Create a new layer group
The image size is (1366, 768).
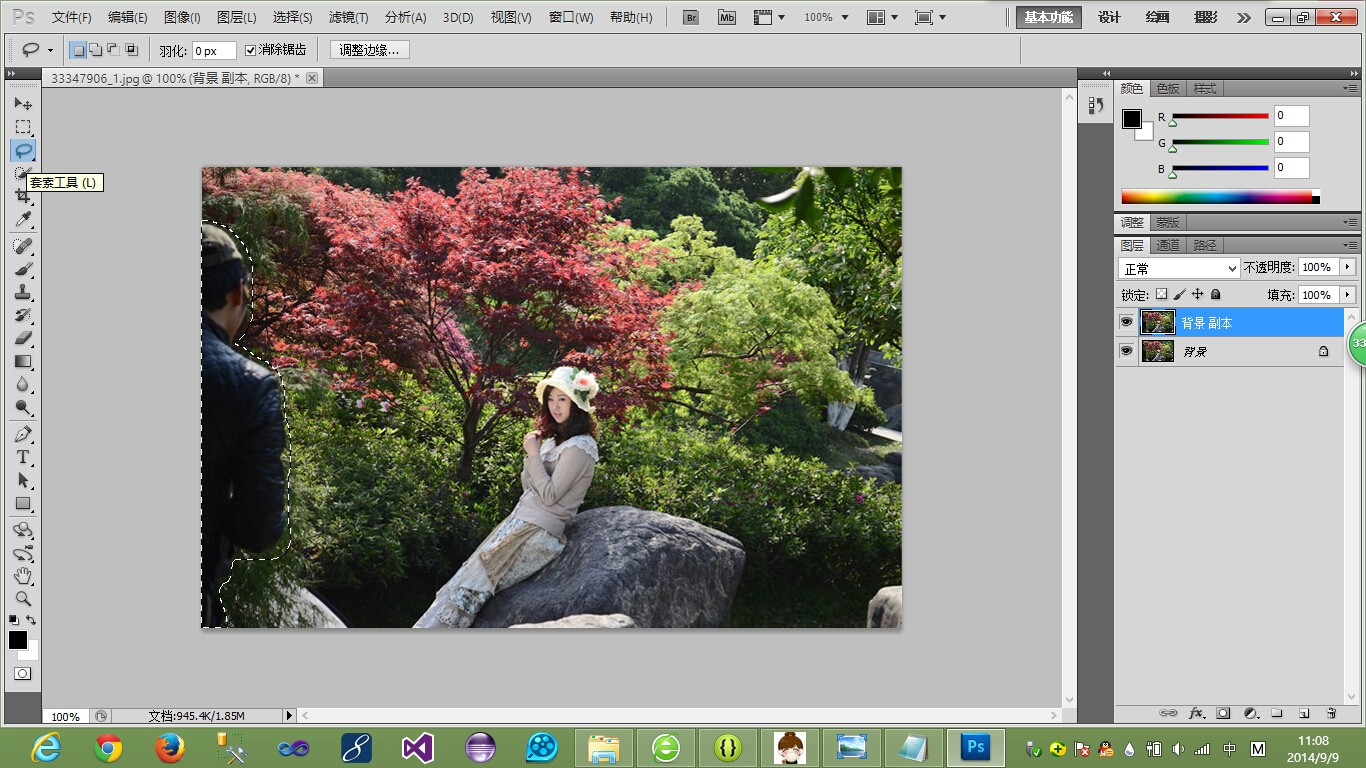click(1277, 713)
